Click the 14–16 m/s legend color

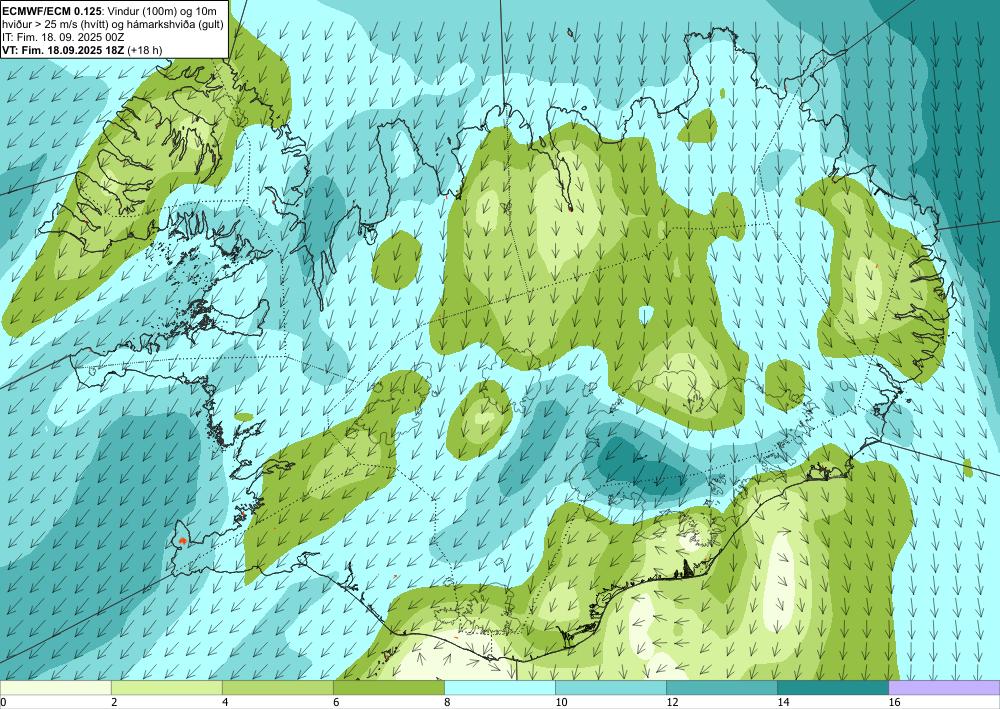(832, 688)
